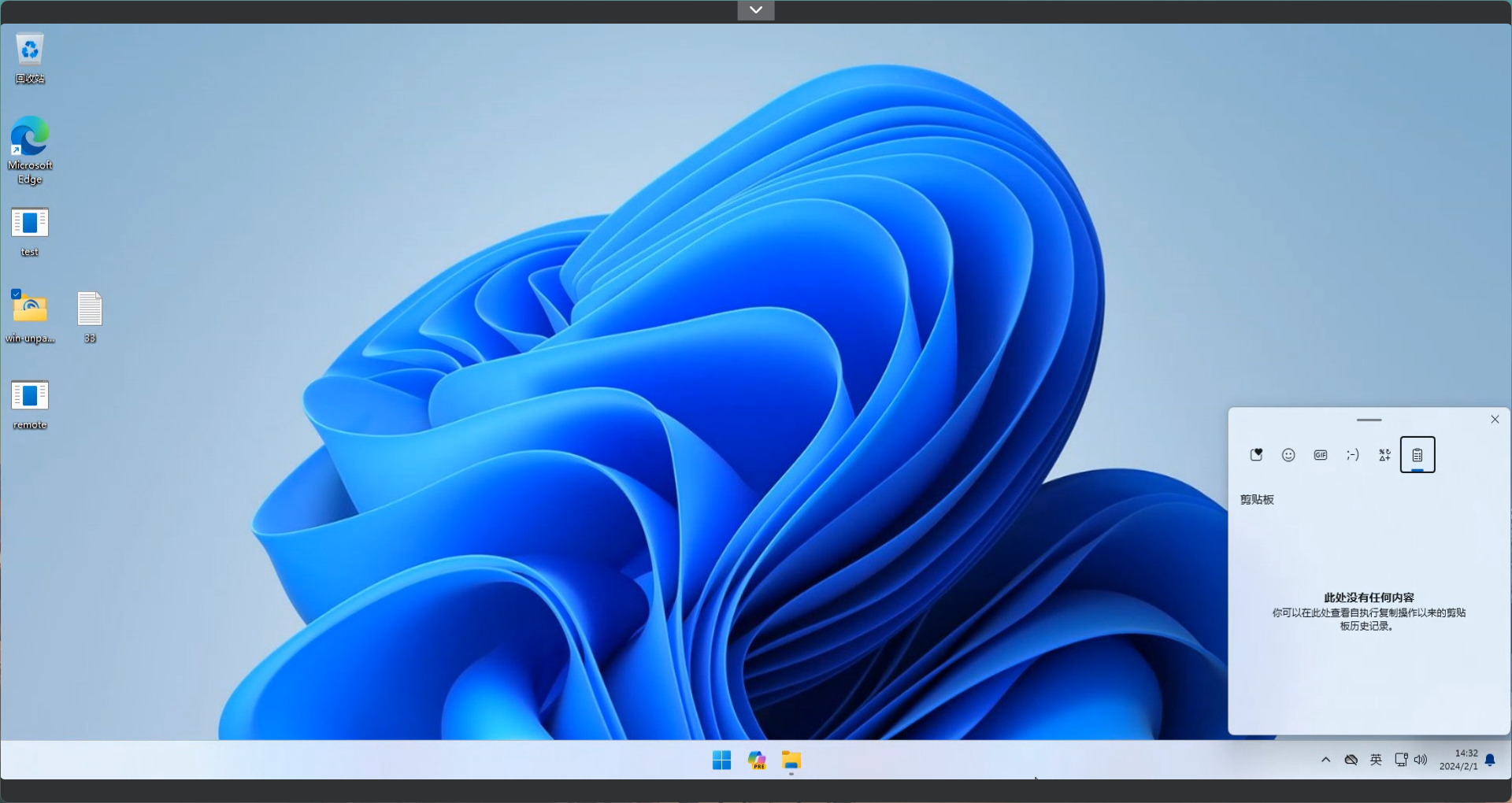This screenshot has width=1512, height=803.
Task: Click the cloud sync tray icon
Action: [1351, 760]
